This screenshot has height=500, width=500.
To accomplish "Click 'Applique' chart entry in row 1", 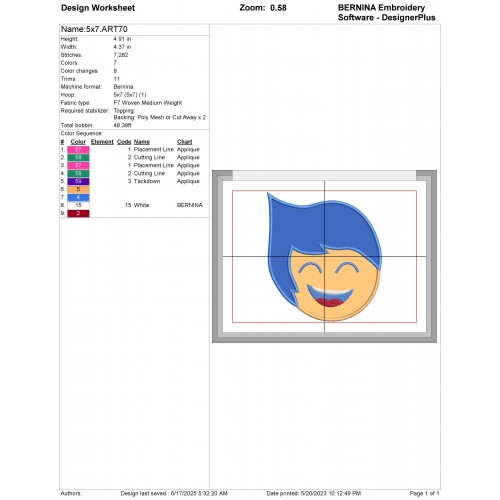I will tap(188, 150).
